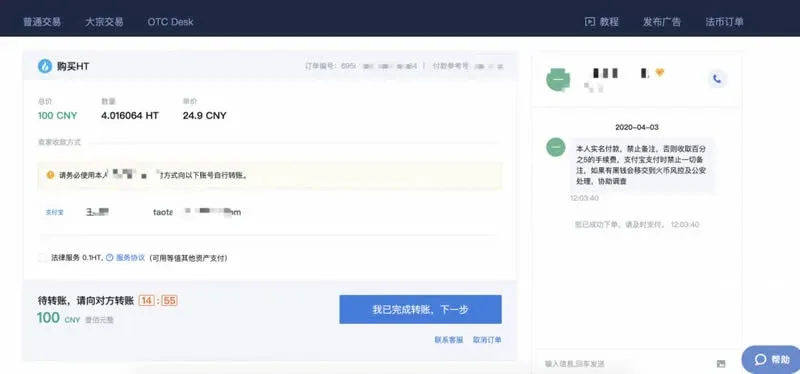This screenshot has height=374, width=800.
Task: Open 发布广告 menu item
Action: 662,22
